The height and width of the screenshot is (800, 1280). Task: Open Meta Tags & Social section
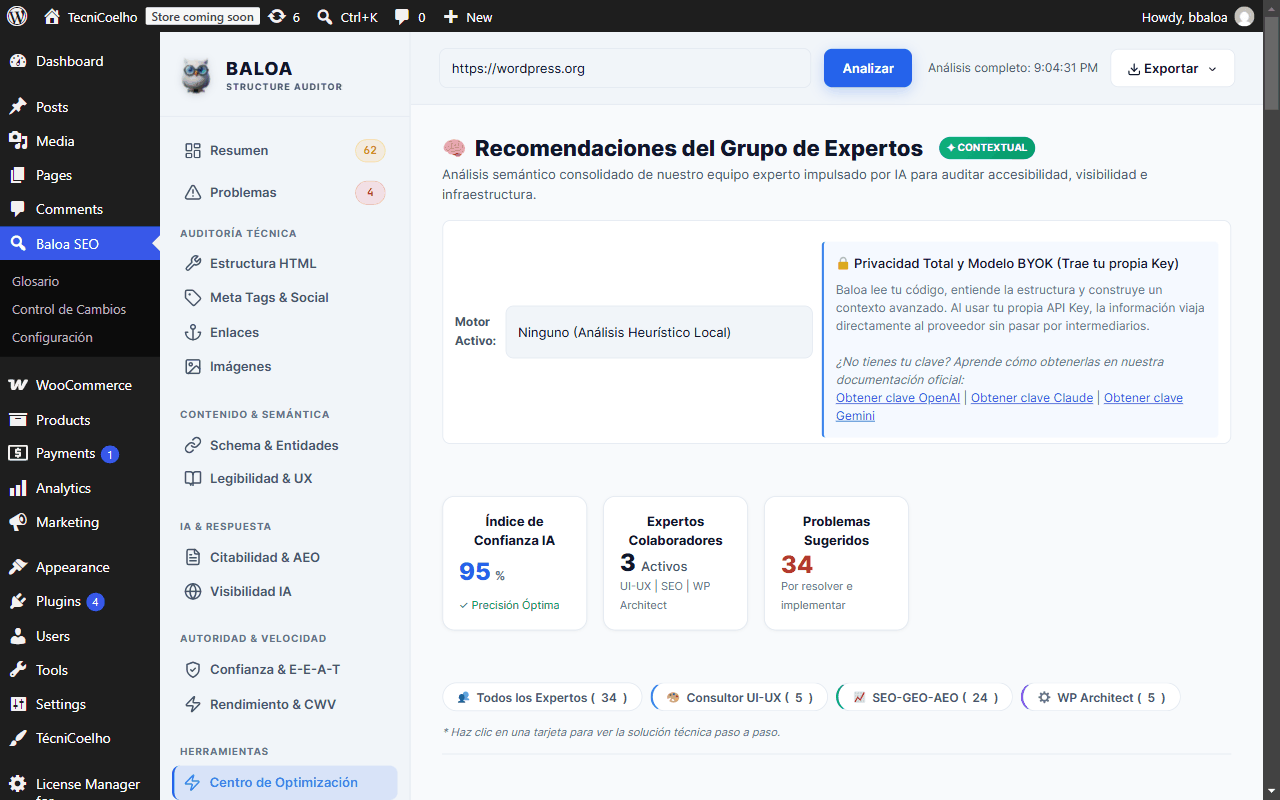tap(284, 297)
